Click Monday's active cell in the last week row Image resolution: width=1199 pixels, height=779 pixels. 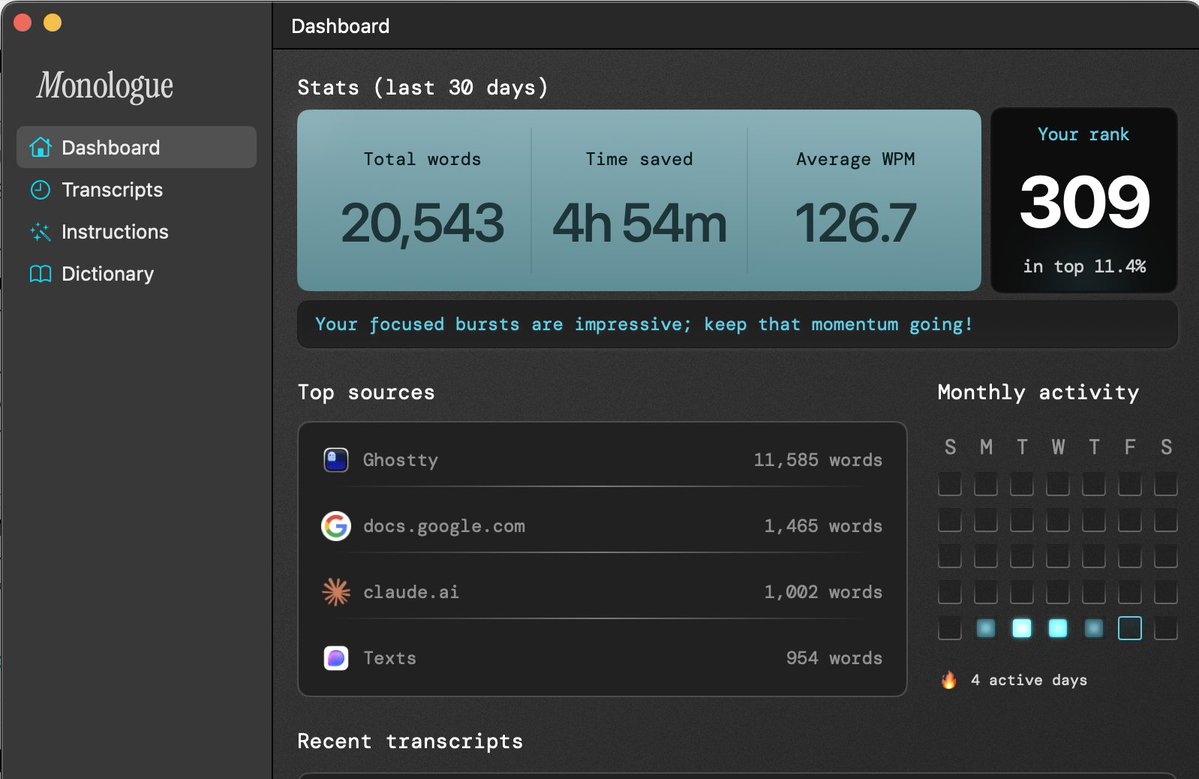click(986, 628)
